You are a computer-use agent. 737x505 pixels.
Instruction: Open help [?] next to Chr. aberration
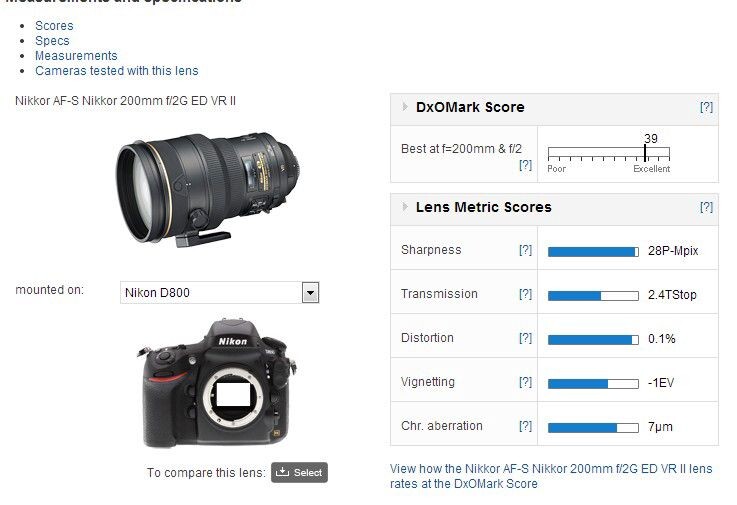click(x=525, y=426)
